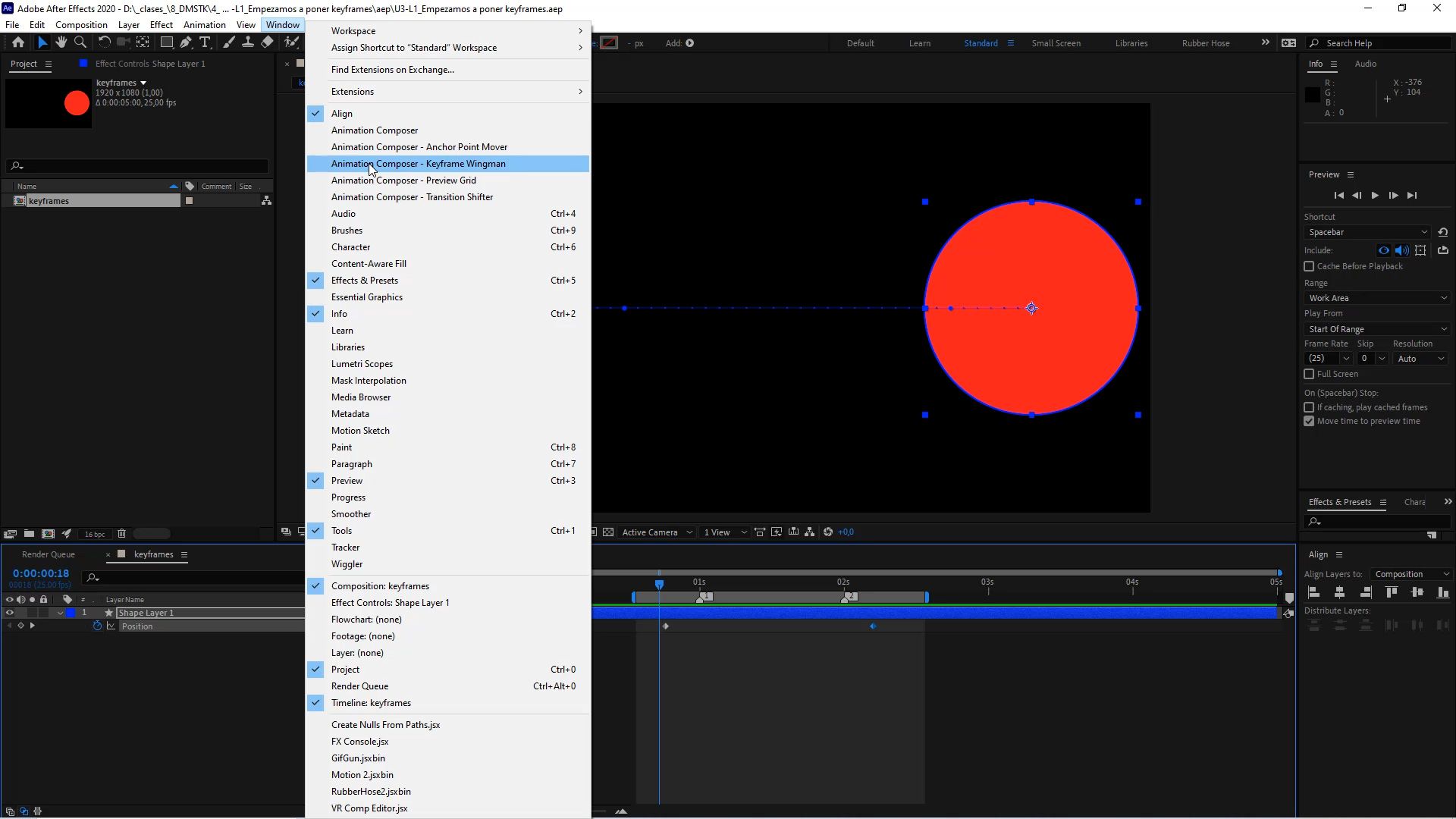Select the Zoom tool
This screenshot has width=1456, height=819.
click(x=80, y=42)
